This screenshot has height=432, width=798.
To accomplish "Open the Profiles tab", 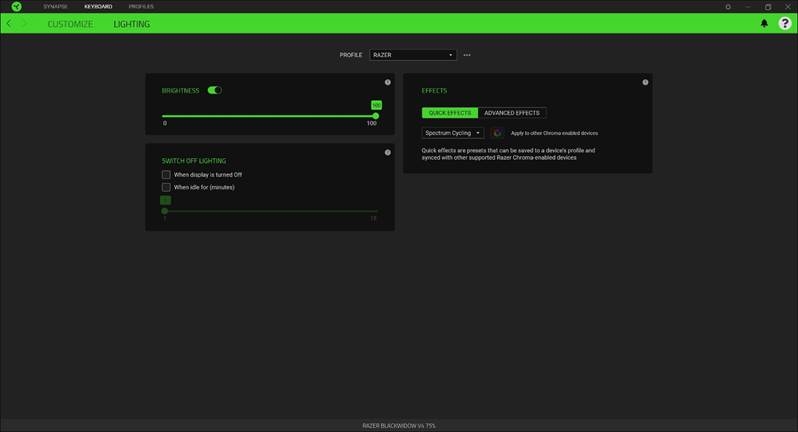I will 141,7.
